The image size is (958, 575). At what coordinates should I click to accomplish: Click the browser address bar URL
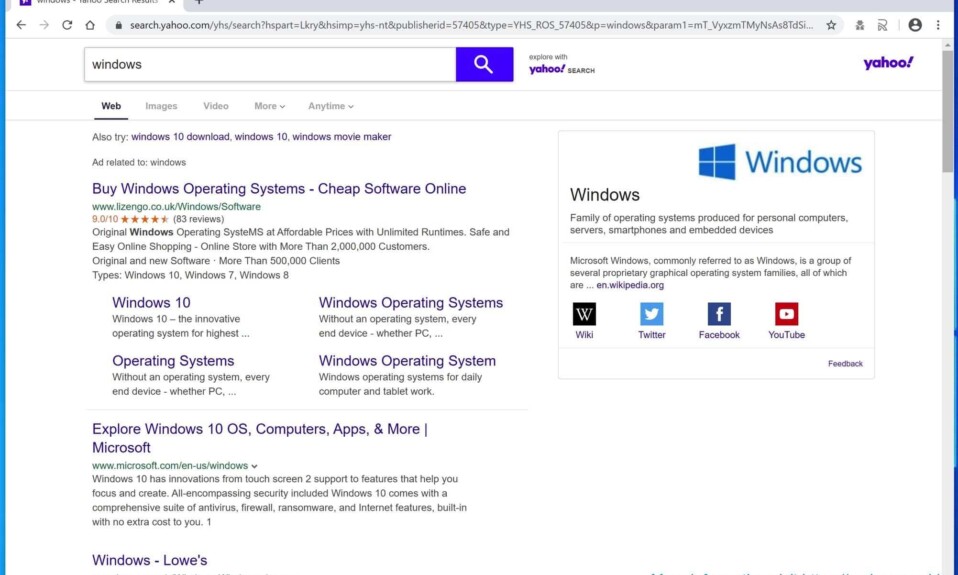tap(471, 25)
